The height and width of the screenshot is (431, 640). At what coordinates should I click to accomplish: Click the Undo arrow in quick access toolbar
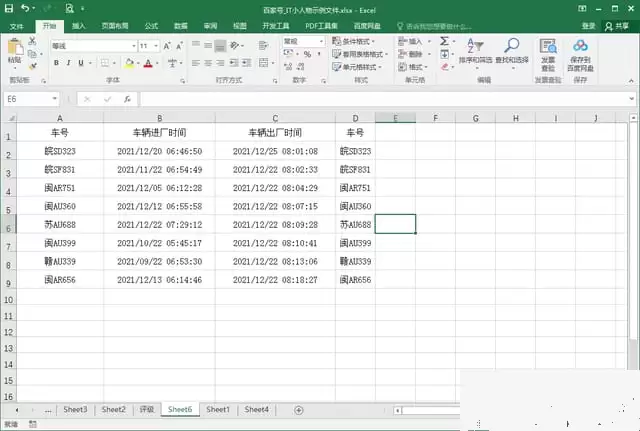[x=25, y=8]
